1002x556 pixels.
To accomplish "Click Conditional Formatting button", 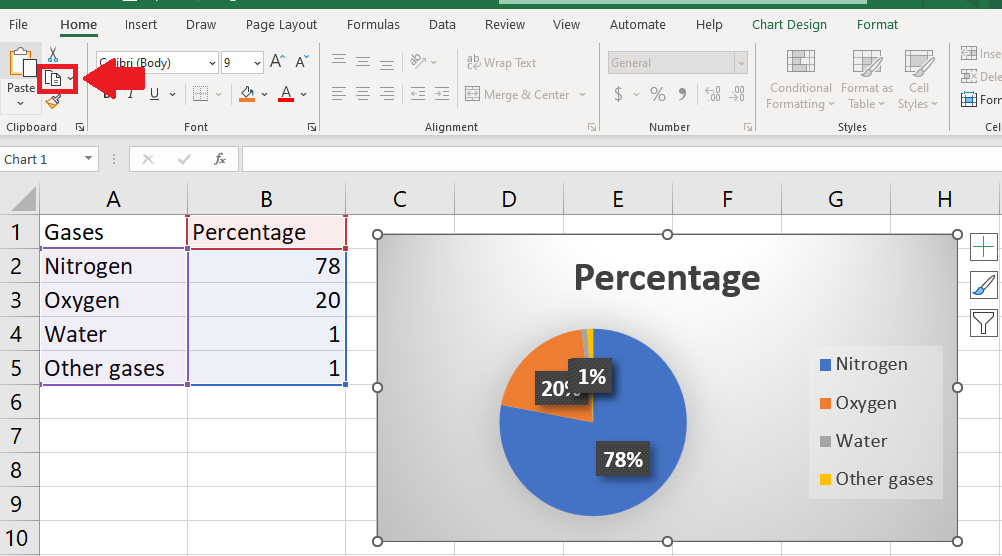I will click(801, 79).
